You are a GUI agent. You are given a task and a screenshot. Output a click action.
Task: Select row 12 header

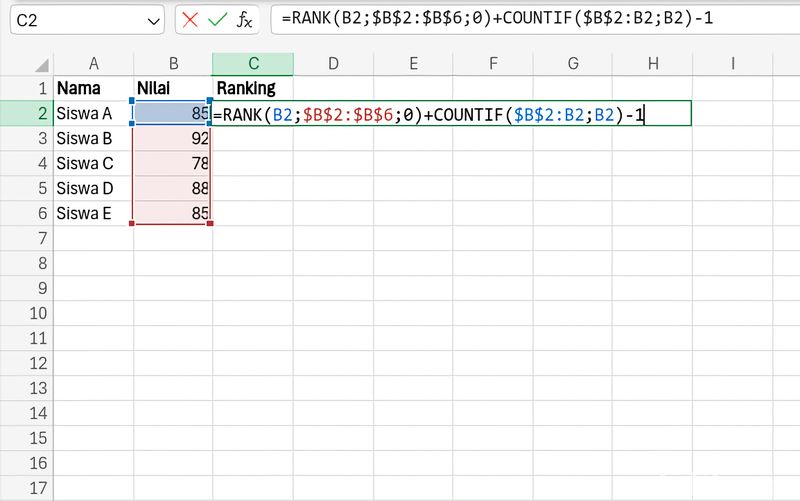point(27,363)
